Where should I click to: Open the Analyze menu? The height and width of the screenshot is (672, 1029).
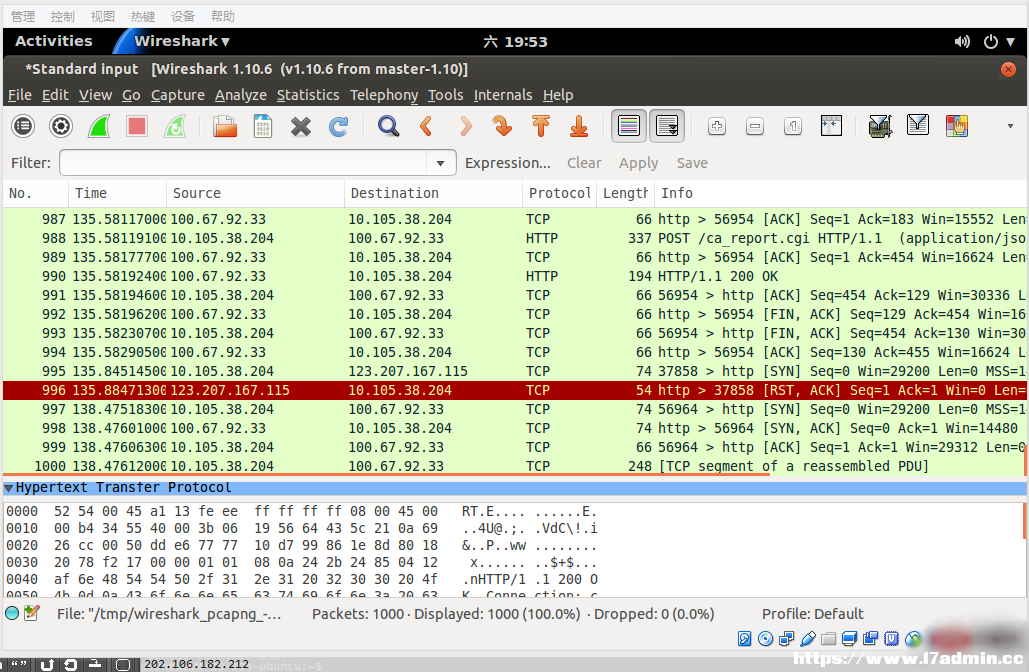(241, 95)
